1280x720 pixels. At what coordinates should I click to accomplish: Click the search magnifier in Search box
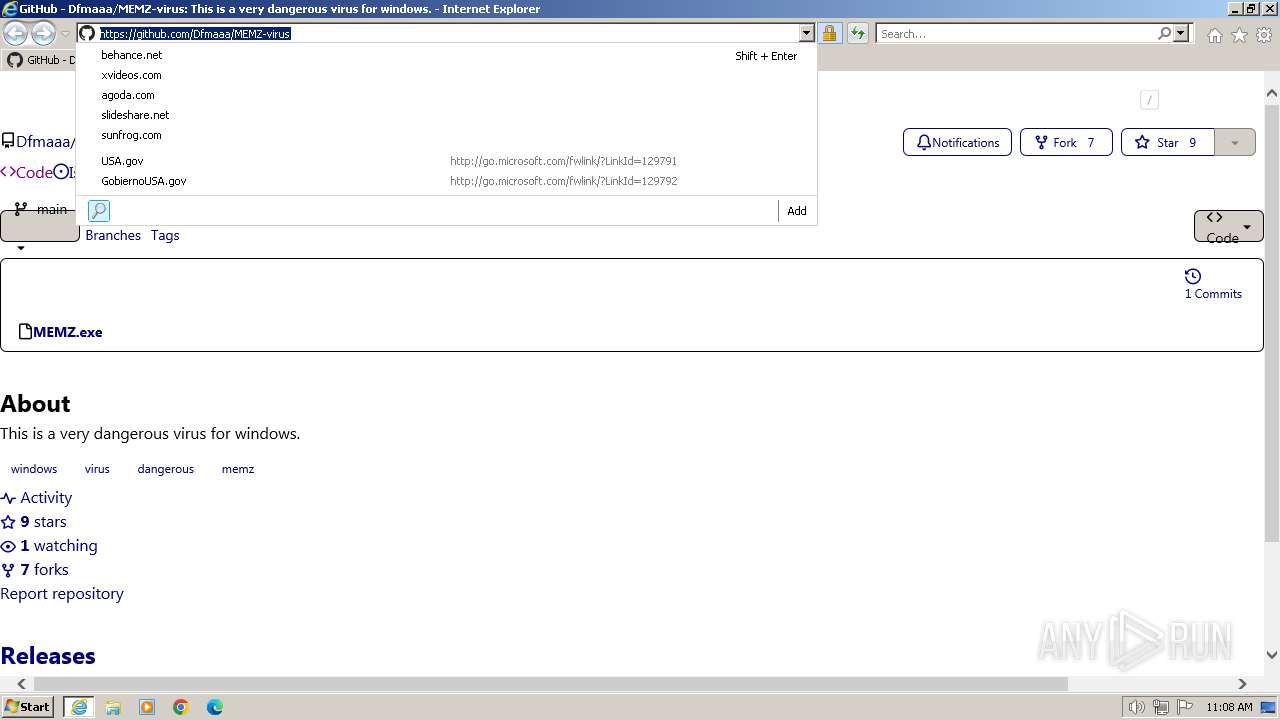pos(1164,34)
